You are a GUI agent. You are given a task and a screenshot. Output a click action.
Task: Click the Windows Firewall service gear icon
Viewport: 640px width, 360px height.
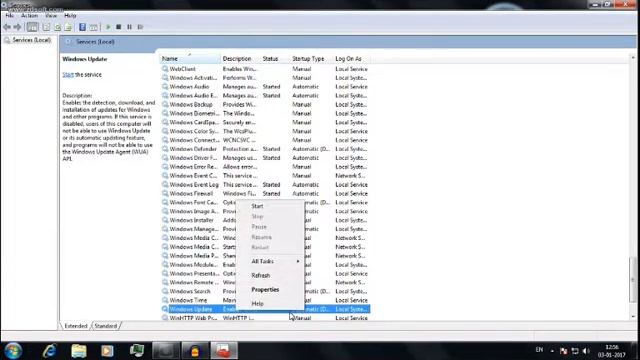(165, 193)
